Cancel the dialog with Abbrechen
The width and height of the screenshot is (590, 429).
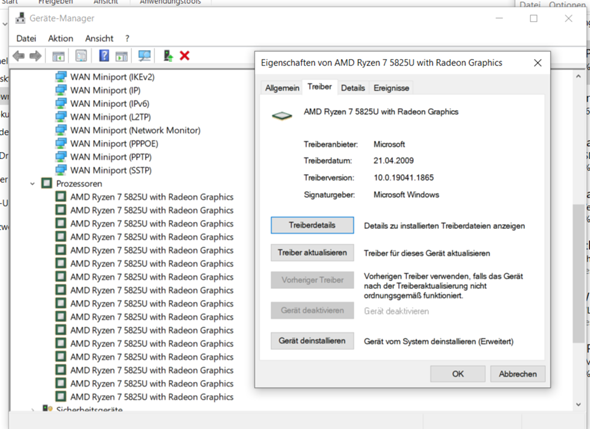point(518,374)
